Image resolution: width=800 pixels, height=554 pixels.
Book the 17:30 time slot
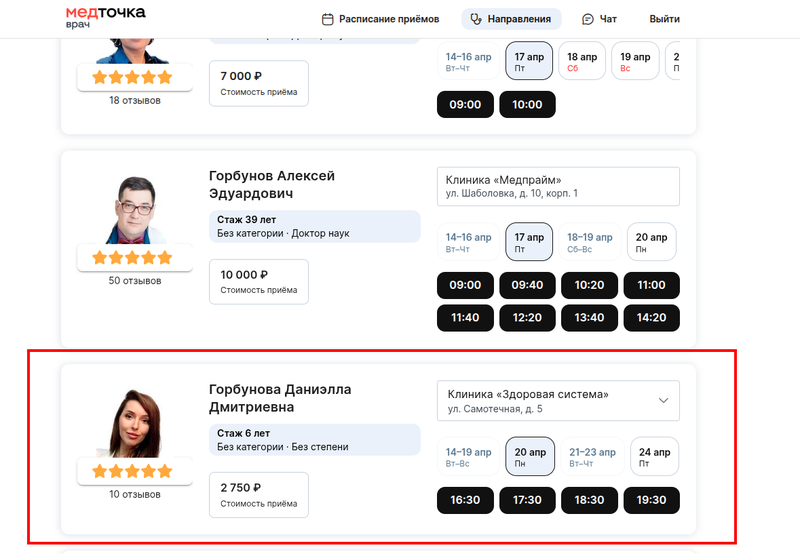[528, 500]
